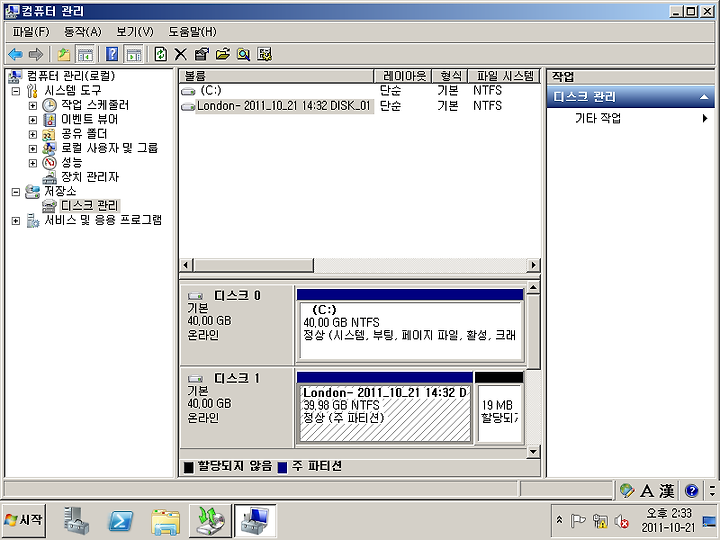This screenshot has height=540, width=720.
Task: Click the Open folder toolbar icon
Action: point(223,54)
